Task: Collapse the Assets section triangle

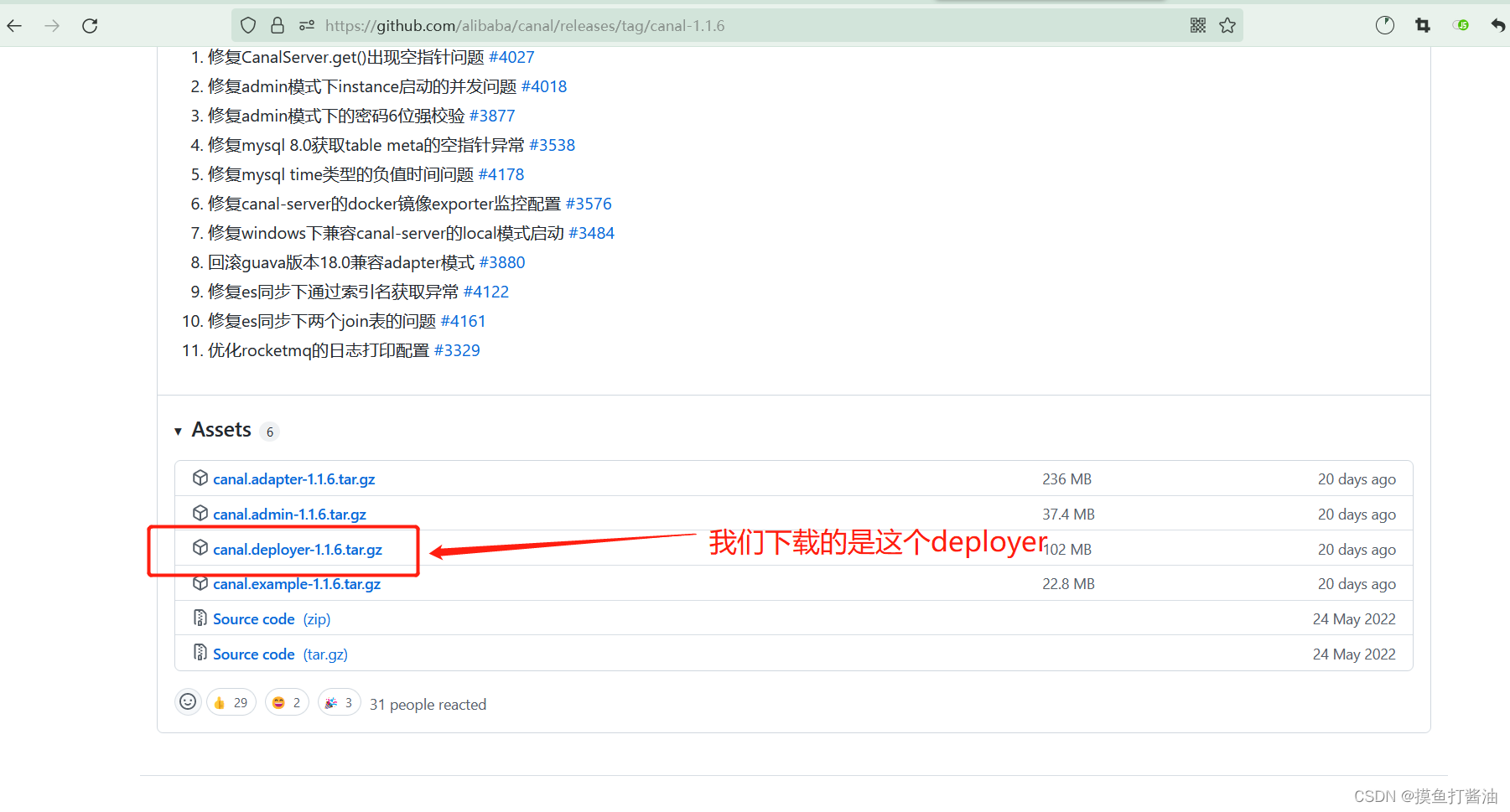Action: coord(178,432)
